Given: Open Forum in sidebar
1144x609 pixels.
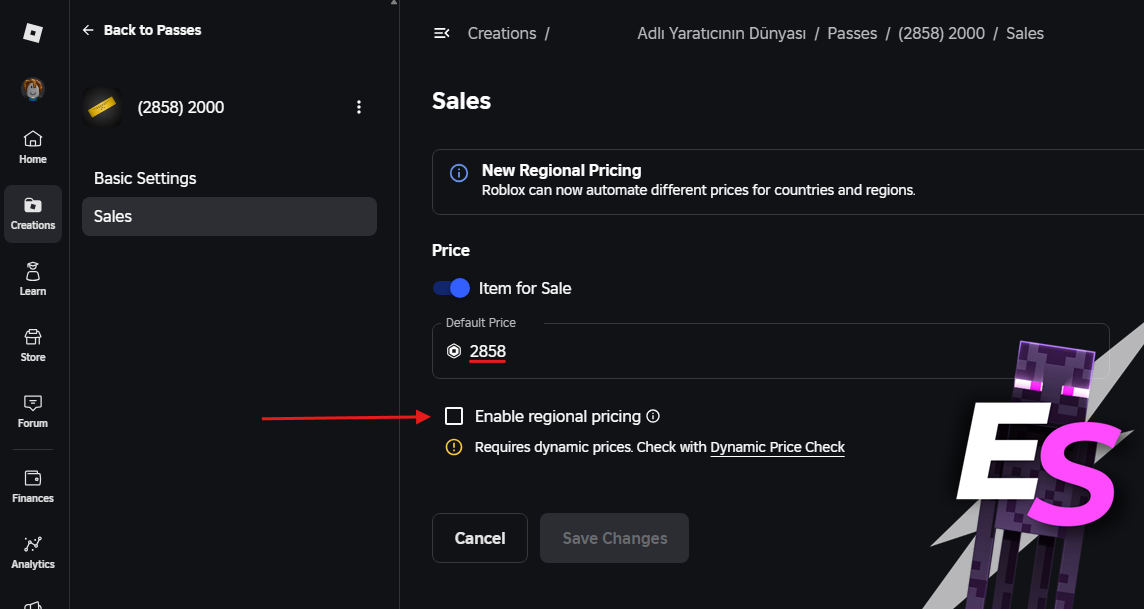Looking at the screenshot, I should click(x=33, y=411).
